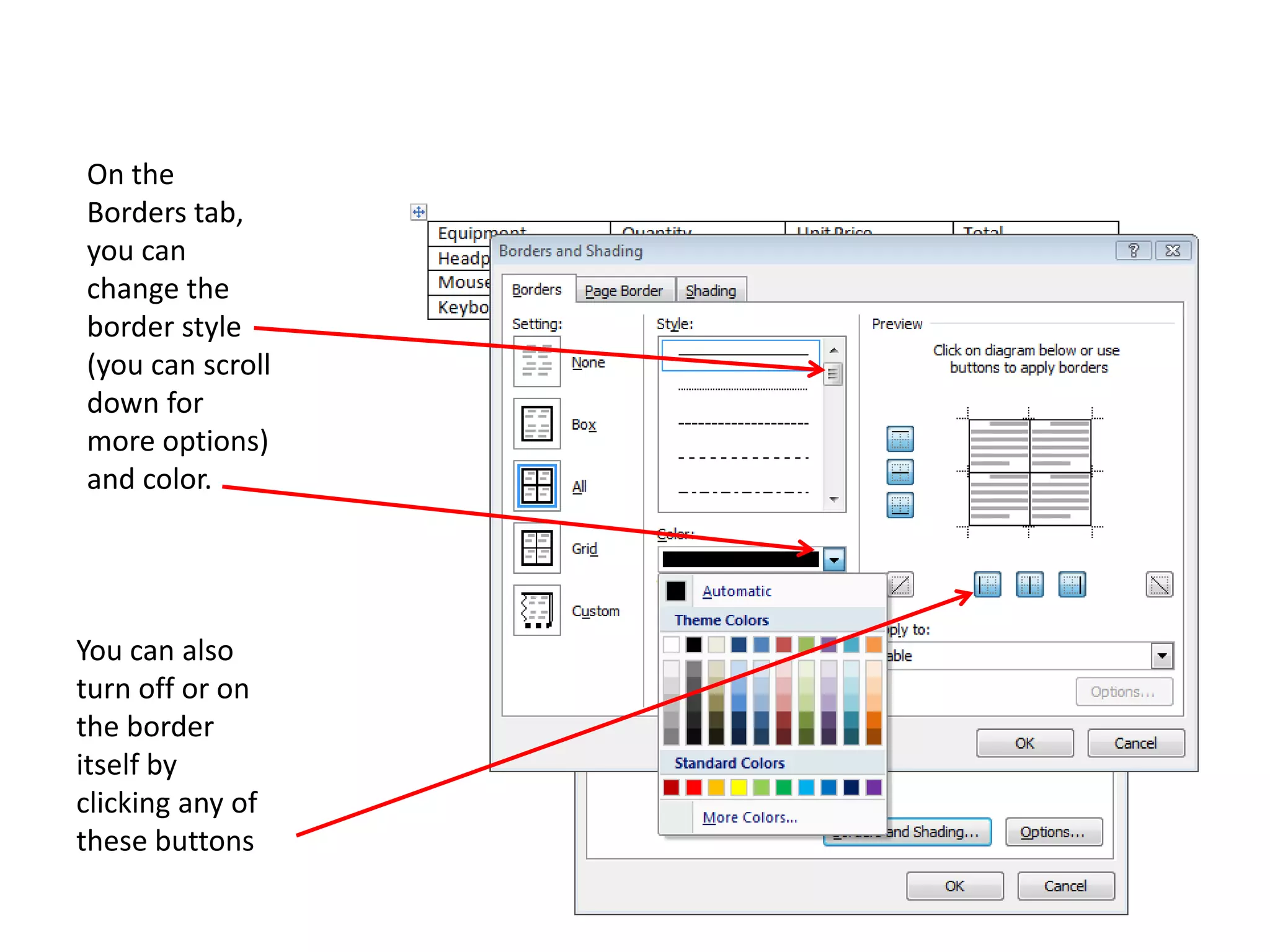This screenshot has width=1270, height=952.
Task: Switch to the Page Border tab
Action: (x=623, y=291)
